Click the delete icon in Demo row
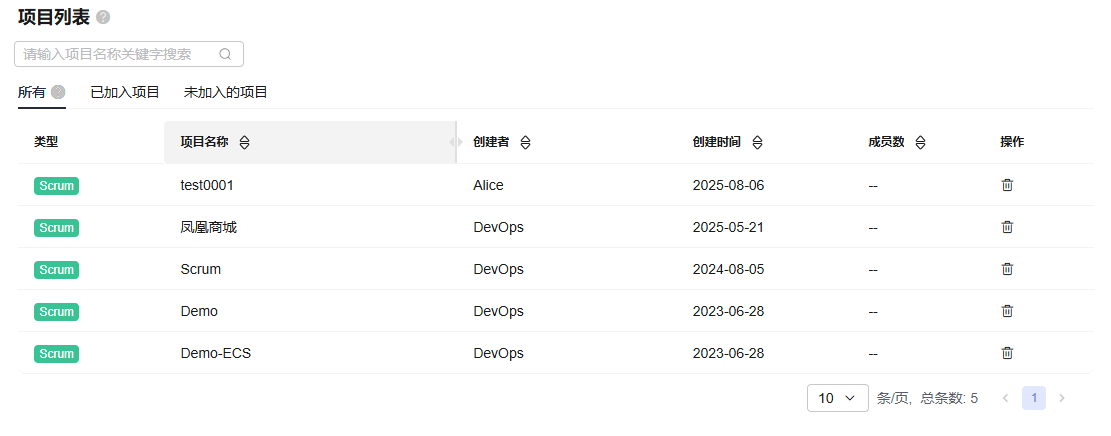This screenshot has height=436, width=1111. point(1007,311)
